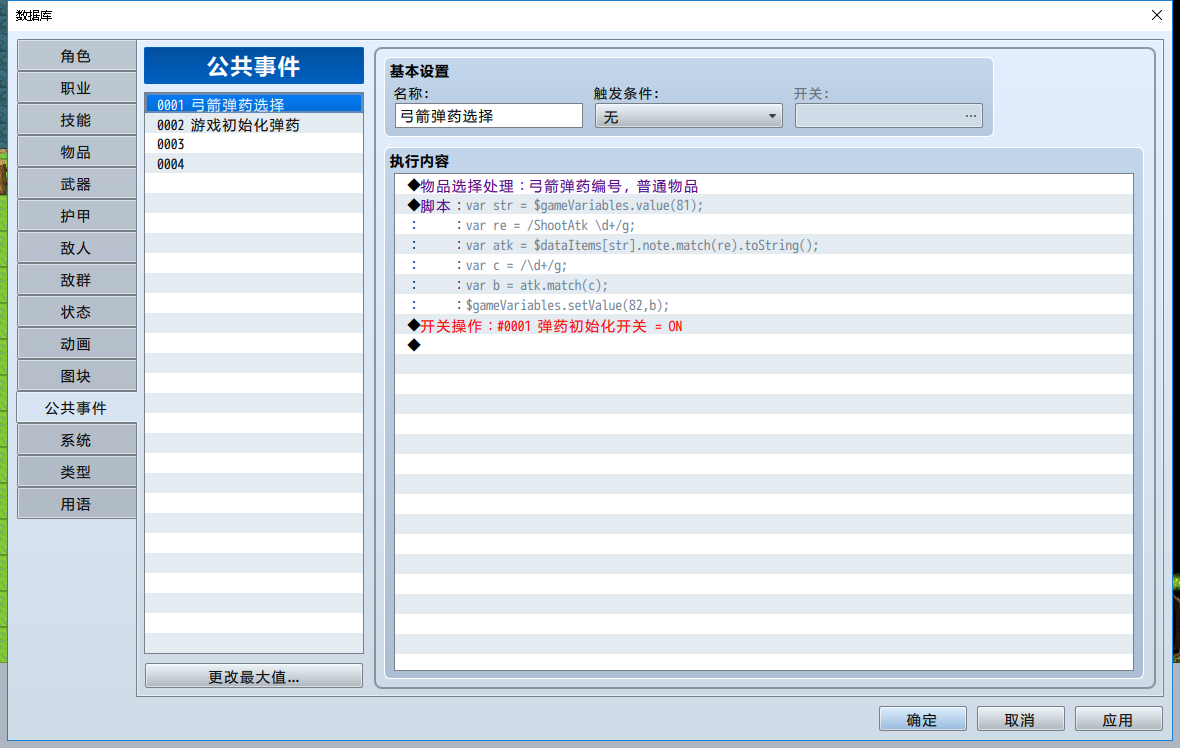Screen dimensions: 1180x748
Task: Open the 图块 tab
Action: [x=76, y=376]
